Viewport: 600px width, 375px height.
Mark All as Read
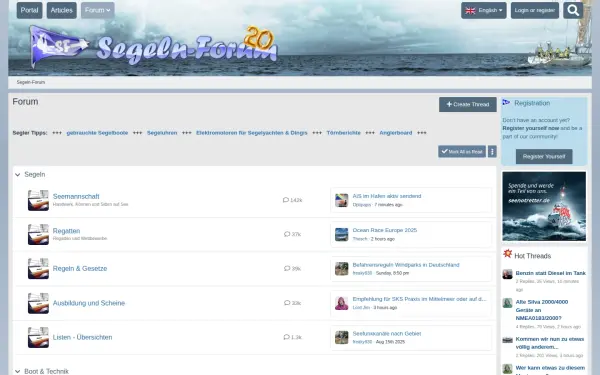(x=462, y=152)
